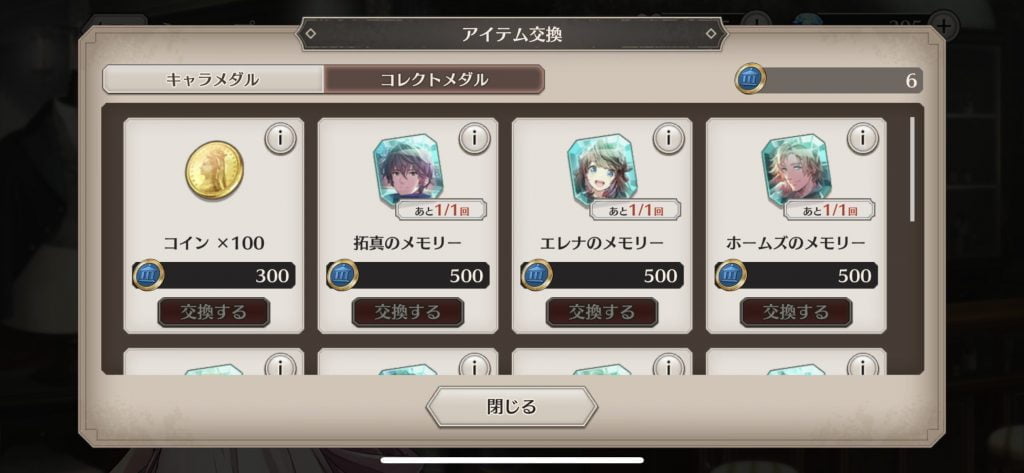Screen dimensions: 1024x473
Task: Close the dialog with 閉じる button
Action: pyautogui.click(x=512, y=407)
